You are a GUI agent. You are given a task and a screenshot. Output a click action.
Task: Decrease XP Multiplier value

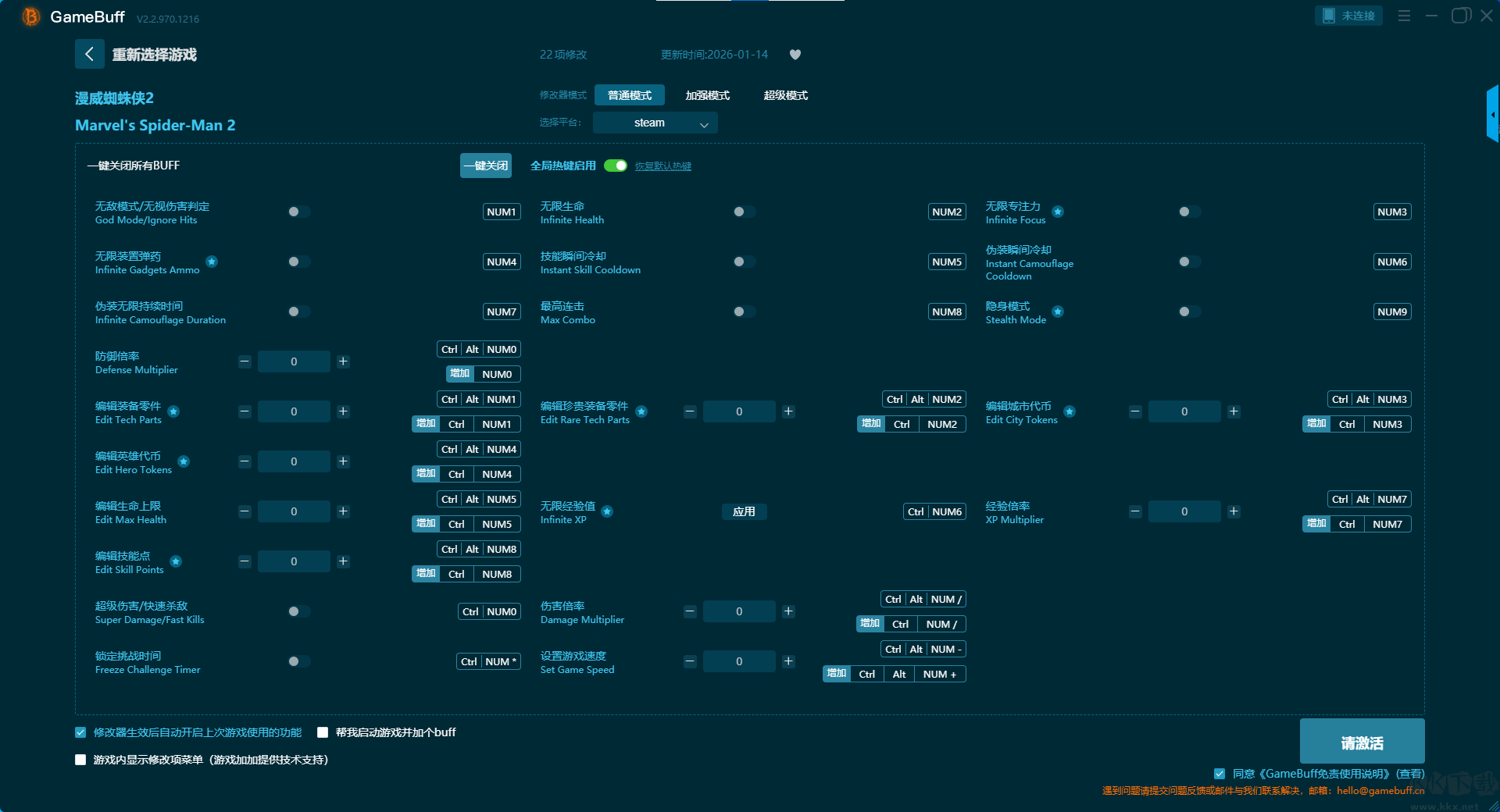[x=1135, y=511]
